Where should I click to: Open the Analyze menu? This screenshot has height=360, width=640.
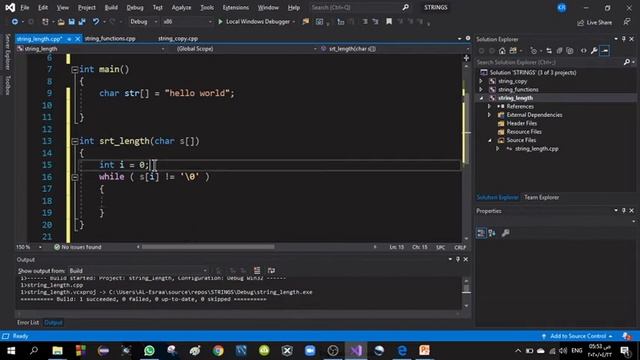(x=181, y=7)
